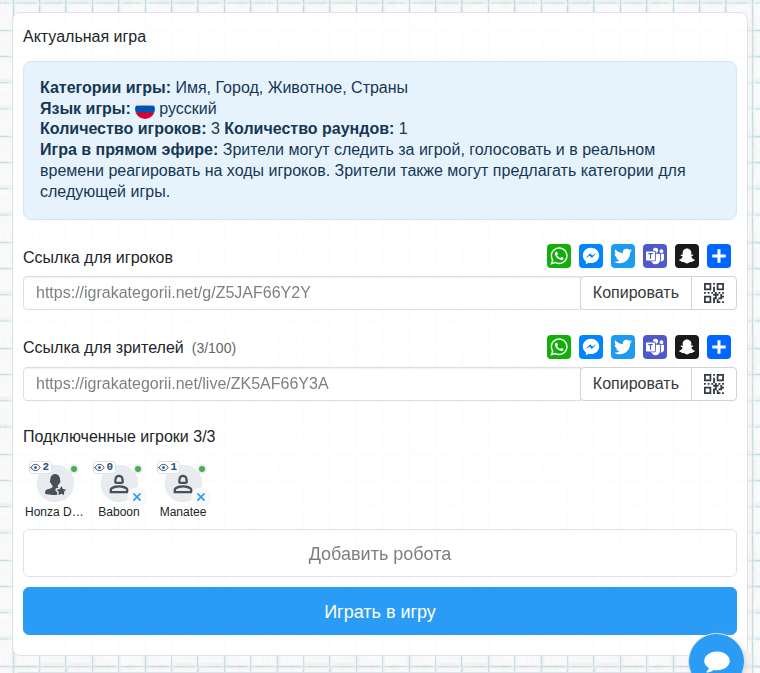Screen dimensions: 760x673
Task: Share spectators link on Twitter
Action: click(623, 347)
